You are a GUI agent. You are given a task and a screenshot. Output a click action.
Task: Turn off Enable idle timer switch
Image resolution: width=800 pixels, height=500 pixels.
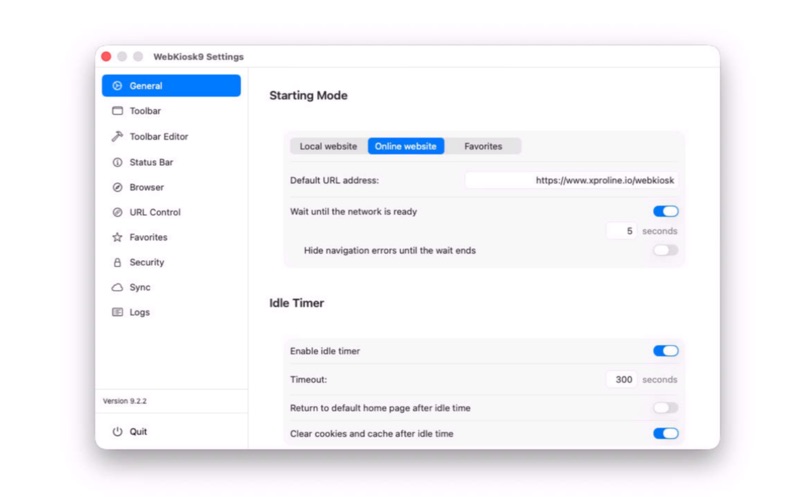[665, 351]
